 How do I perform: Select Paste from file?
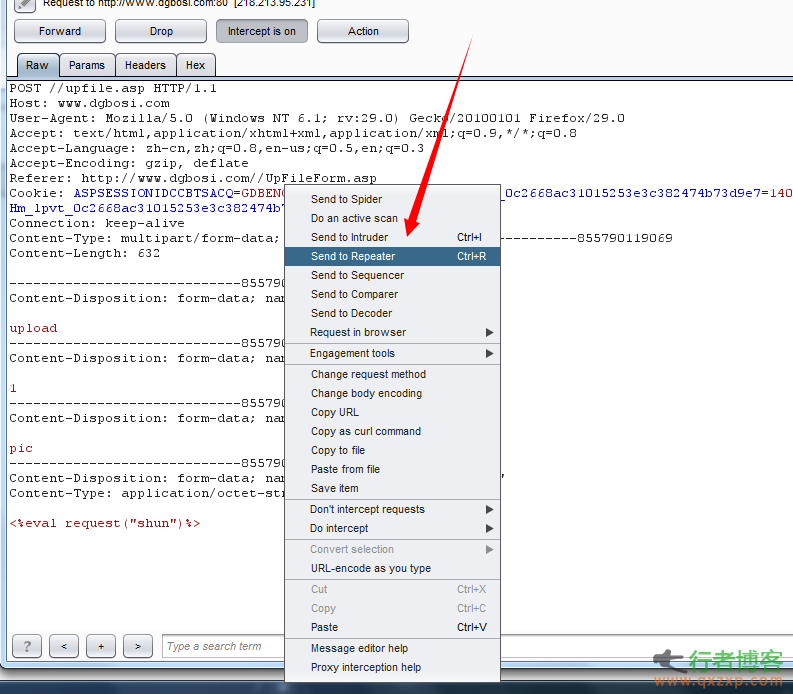[x=392, y=469]
